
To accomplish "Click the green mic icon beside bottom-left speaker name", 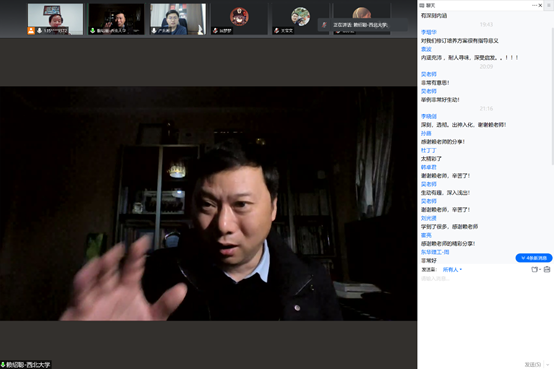I will coord(3,364).
